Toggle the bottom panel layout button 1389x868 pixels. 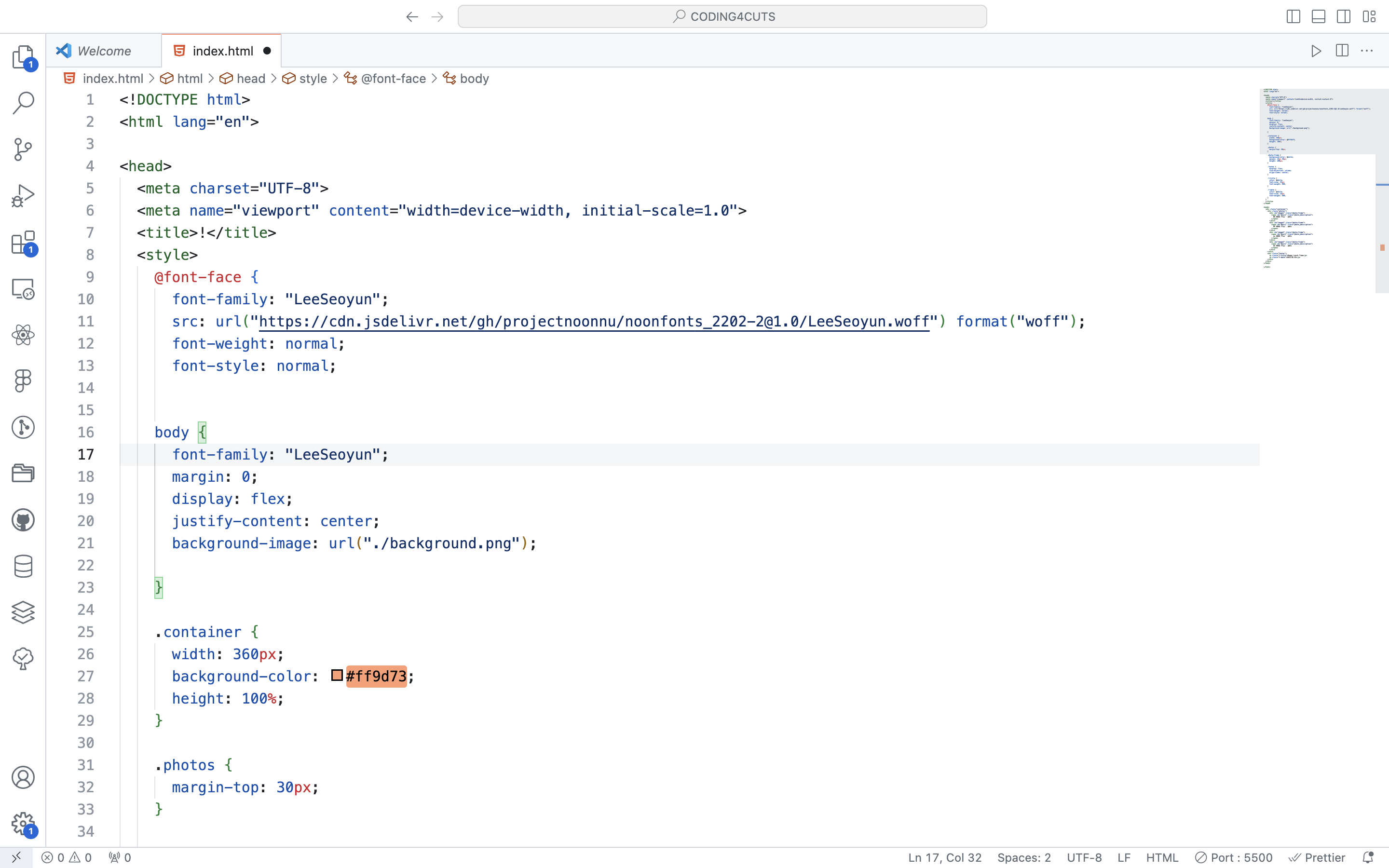(x=1319, y=17)
